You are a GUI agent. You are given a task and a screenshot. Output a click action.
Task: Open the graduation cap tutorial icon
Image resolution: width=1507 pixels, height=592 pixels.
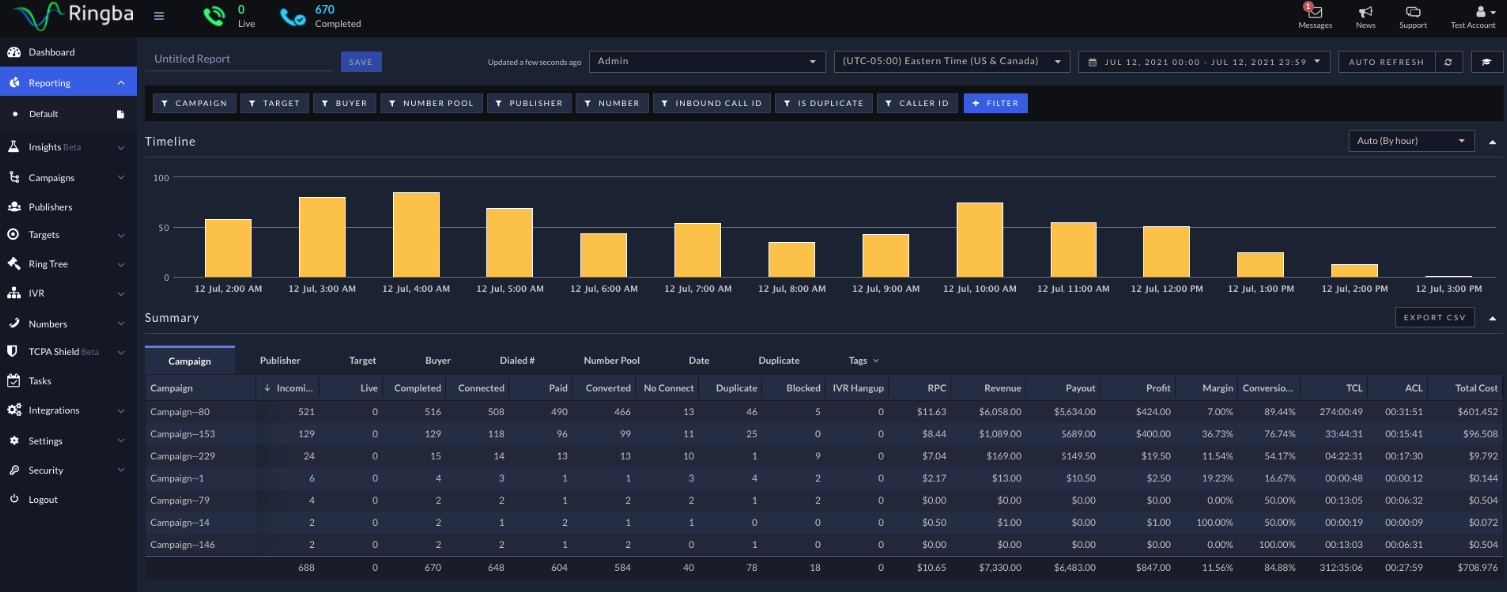point(1487,62)
